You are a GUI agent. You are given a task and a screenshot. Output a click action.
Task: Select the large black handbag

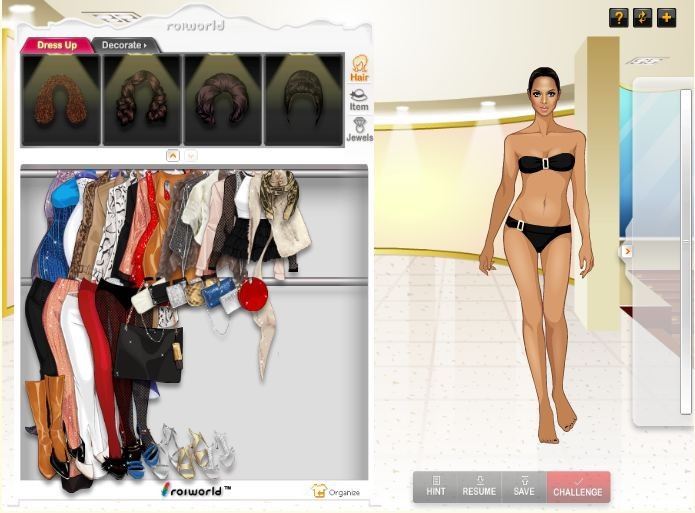[x=148, y=350]
